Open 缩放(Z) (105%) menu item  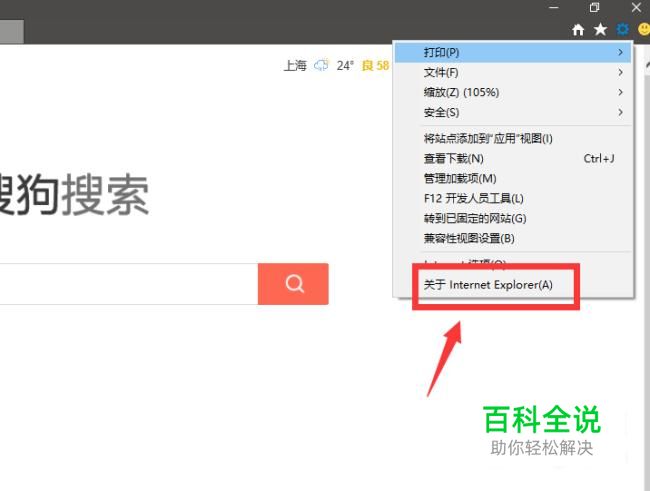click(x=513, y=92)
